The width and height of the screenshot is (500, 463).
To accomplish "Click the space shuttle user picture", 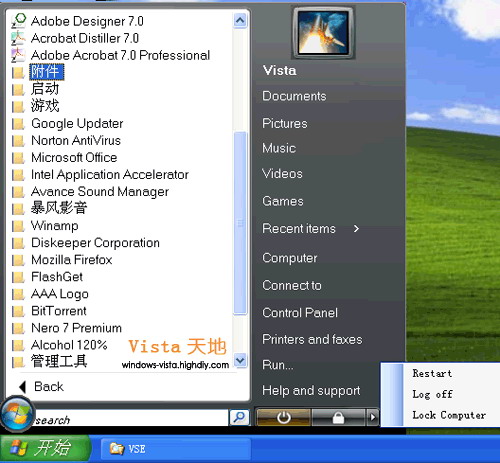I will coord(323,32).
